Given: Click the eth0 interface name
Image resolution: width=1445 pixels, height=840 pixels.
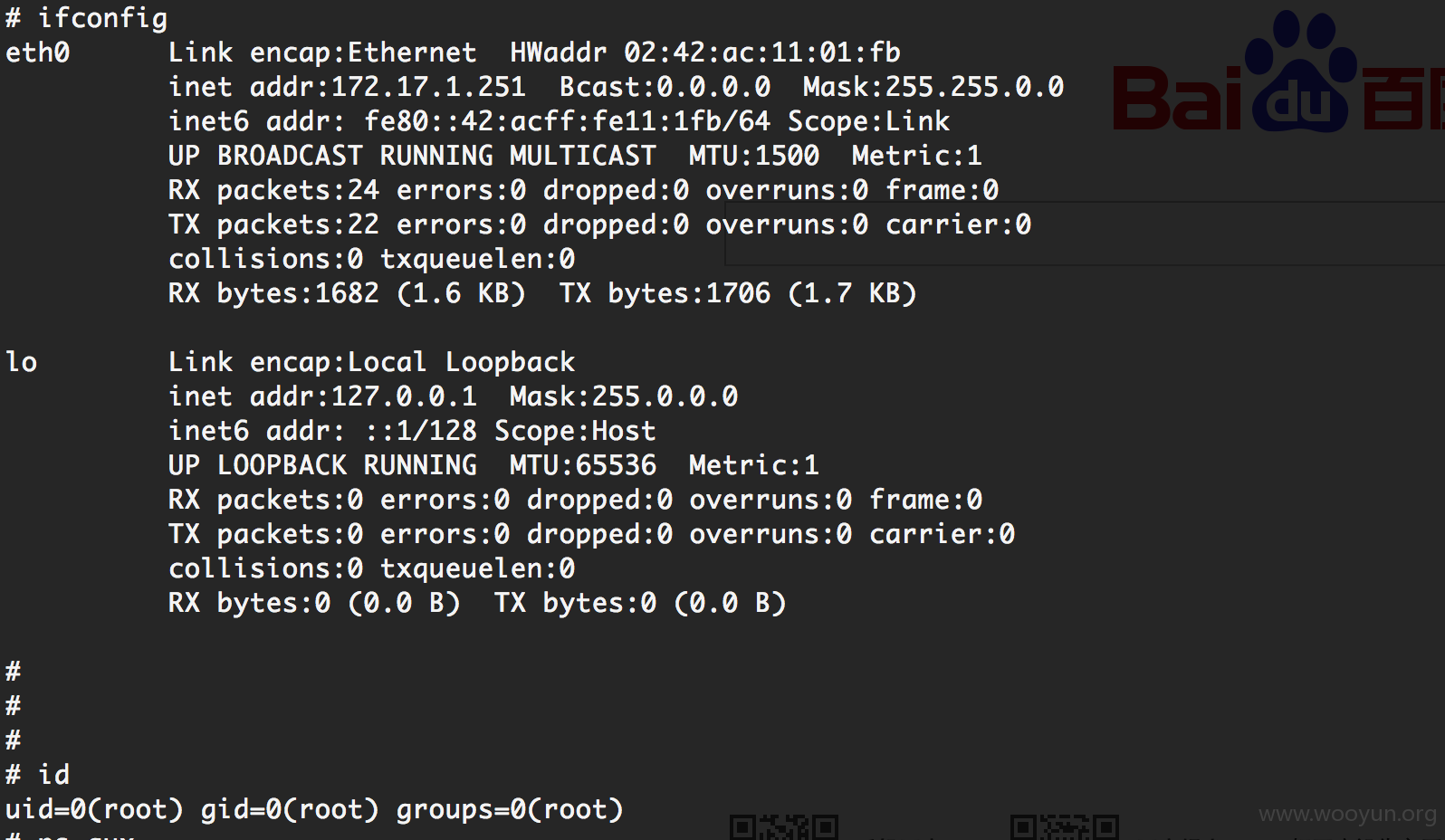Looking at the screenshot, I should [x=37, y=52].
